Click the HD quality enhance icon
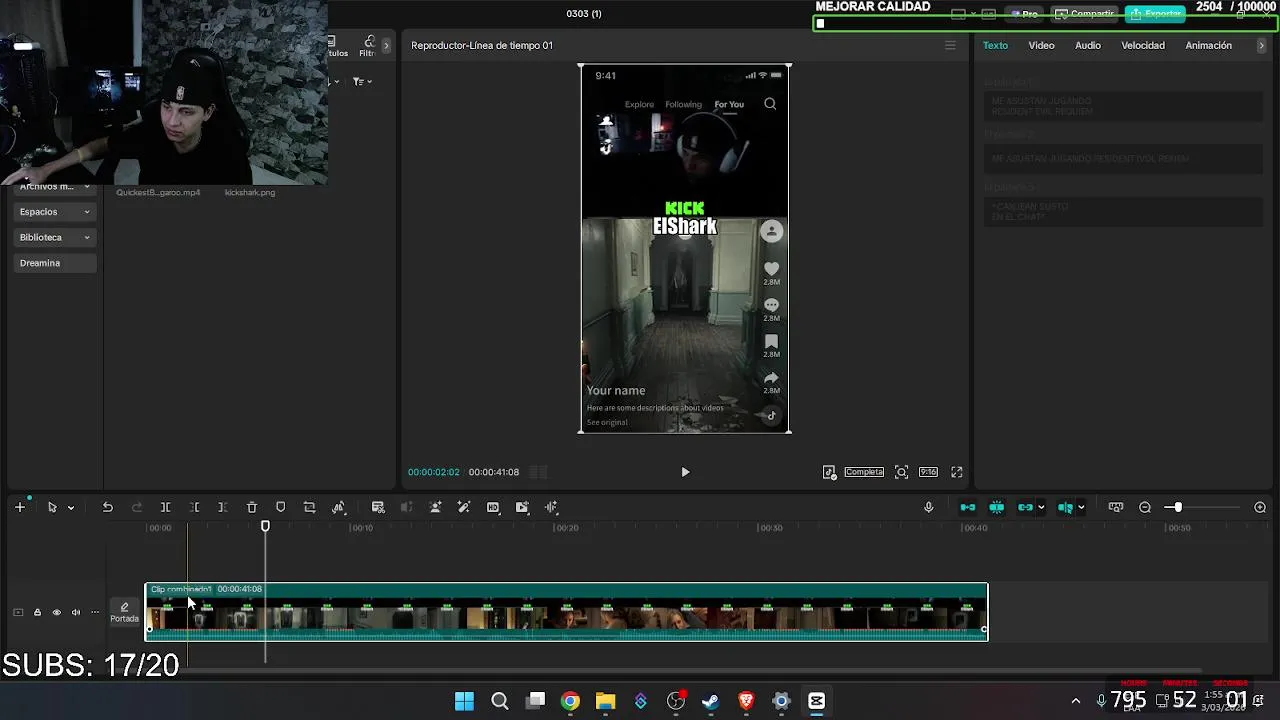The height and width of the screenshot is (720, 1280). click(493, 507)
